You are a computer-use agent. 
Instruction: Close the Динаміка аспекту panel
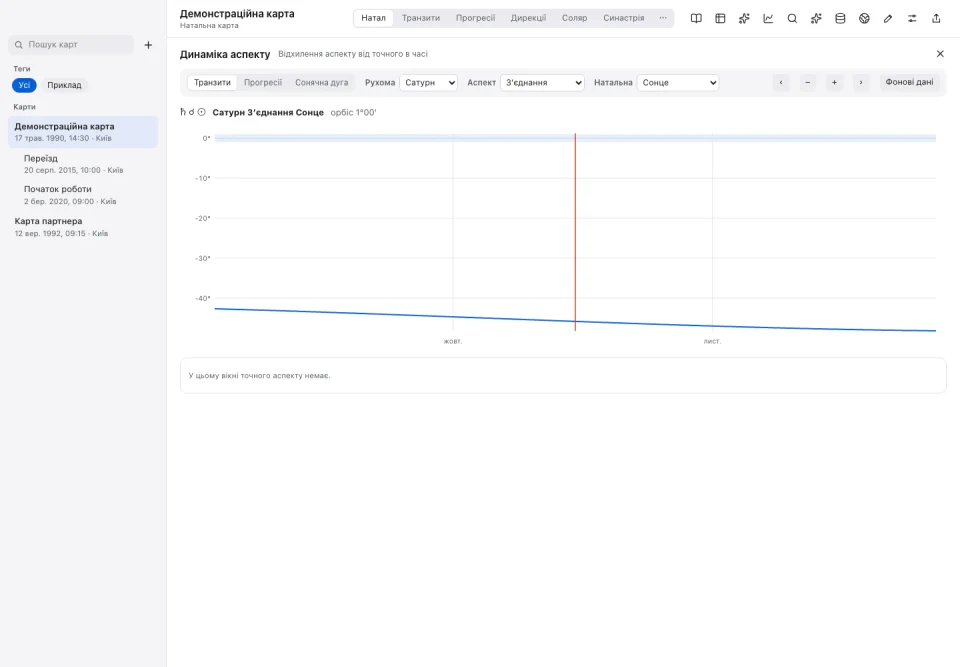click(940, 54)
